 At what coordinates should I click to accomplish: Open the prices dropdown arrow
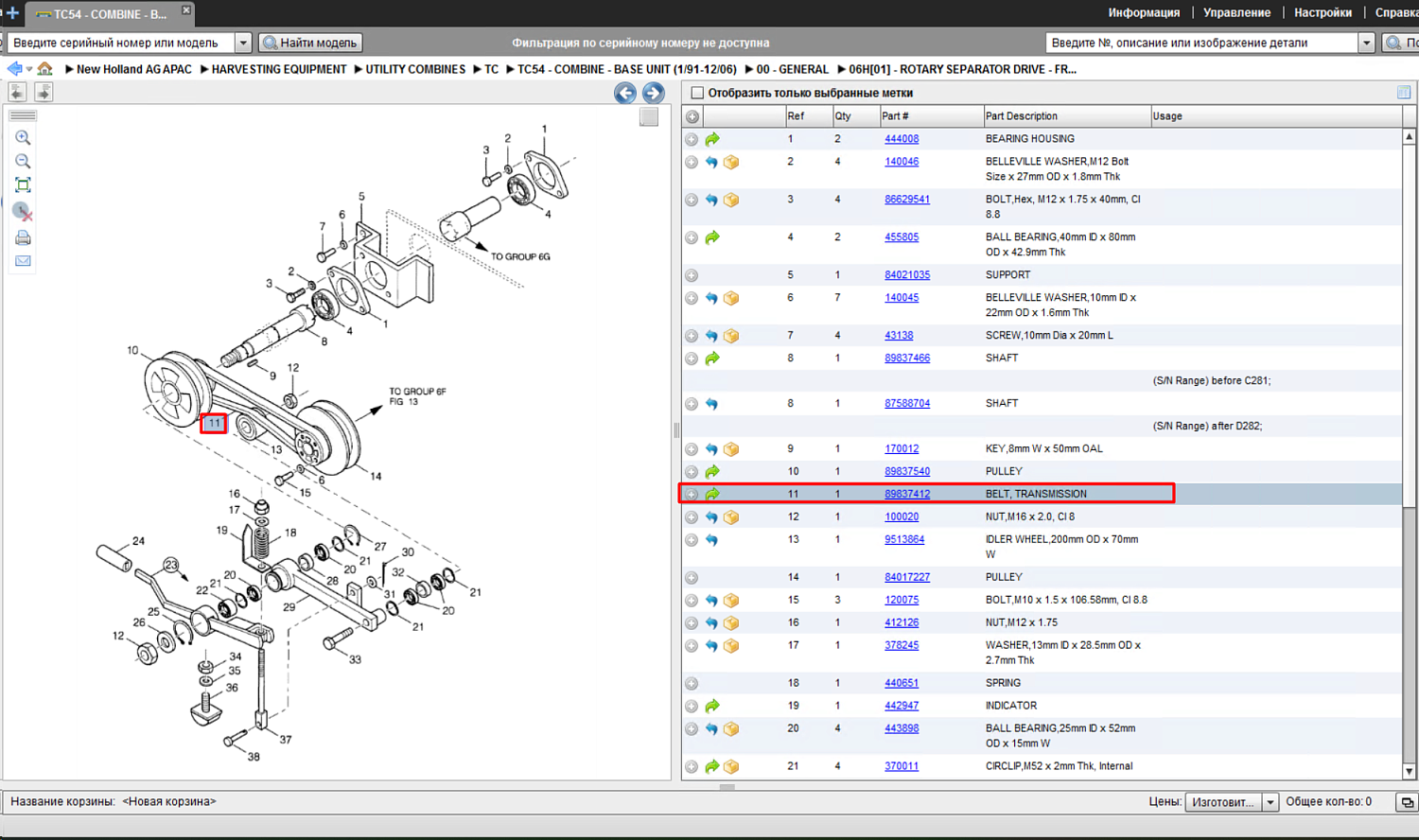[x=1270, y=802]
